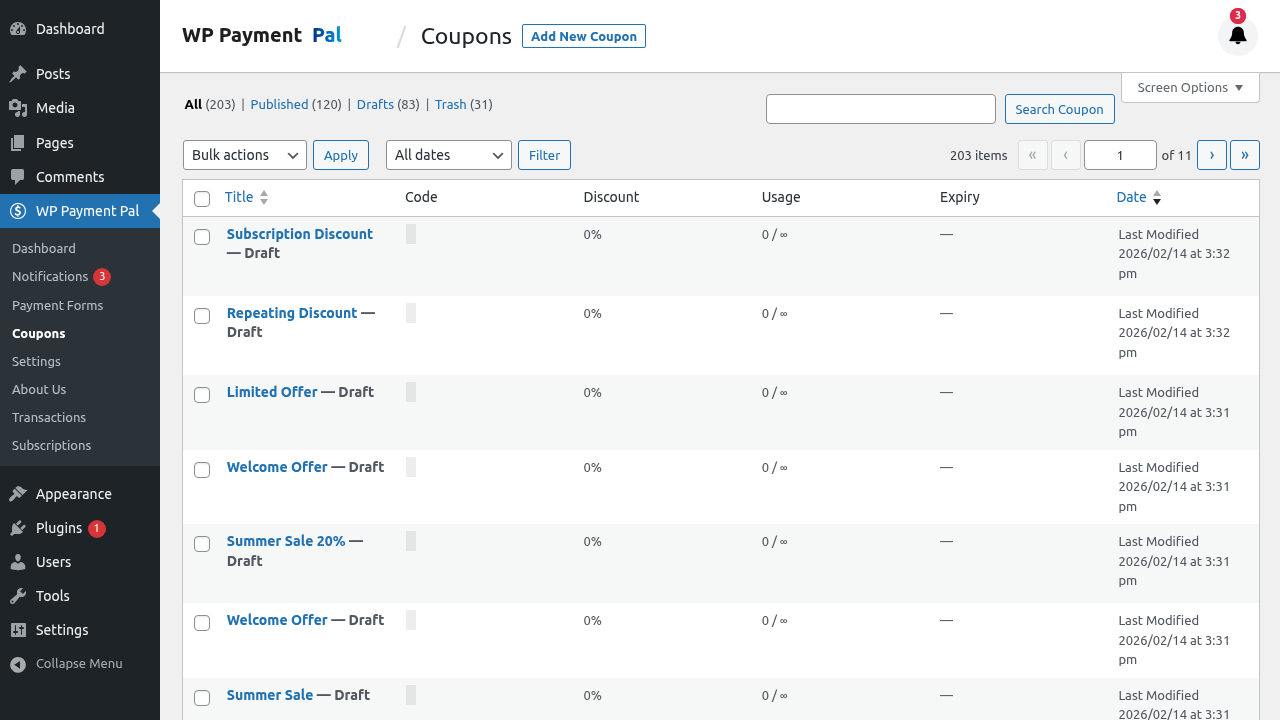Open the All dates filter dropdown

point(448,155)
